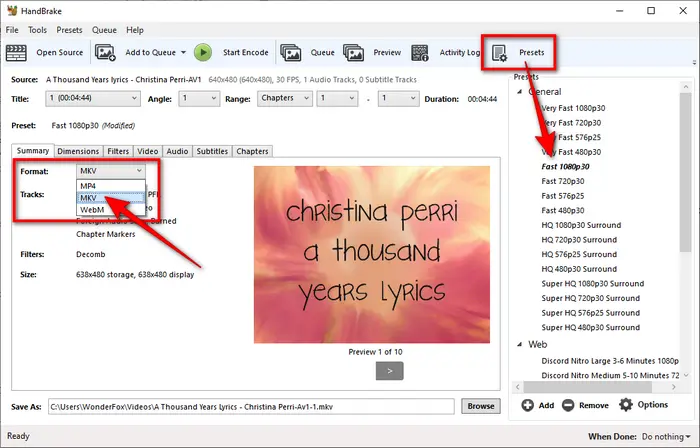Open the Add to Queue dropdown arrow
The width and height of the screenshot is (700, 448).
point(183,53)
